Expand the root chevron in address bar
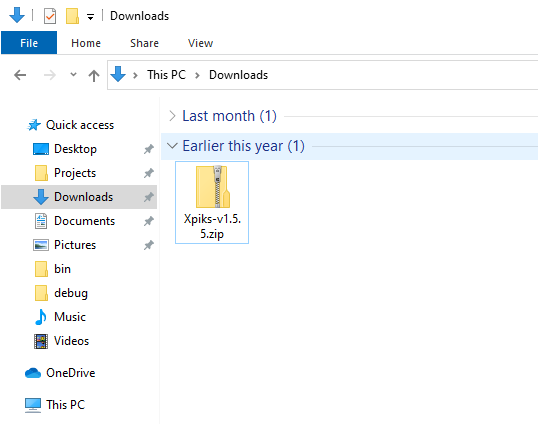The width and height of the screenshot is (538, 424). point(135,75)
